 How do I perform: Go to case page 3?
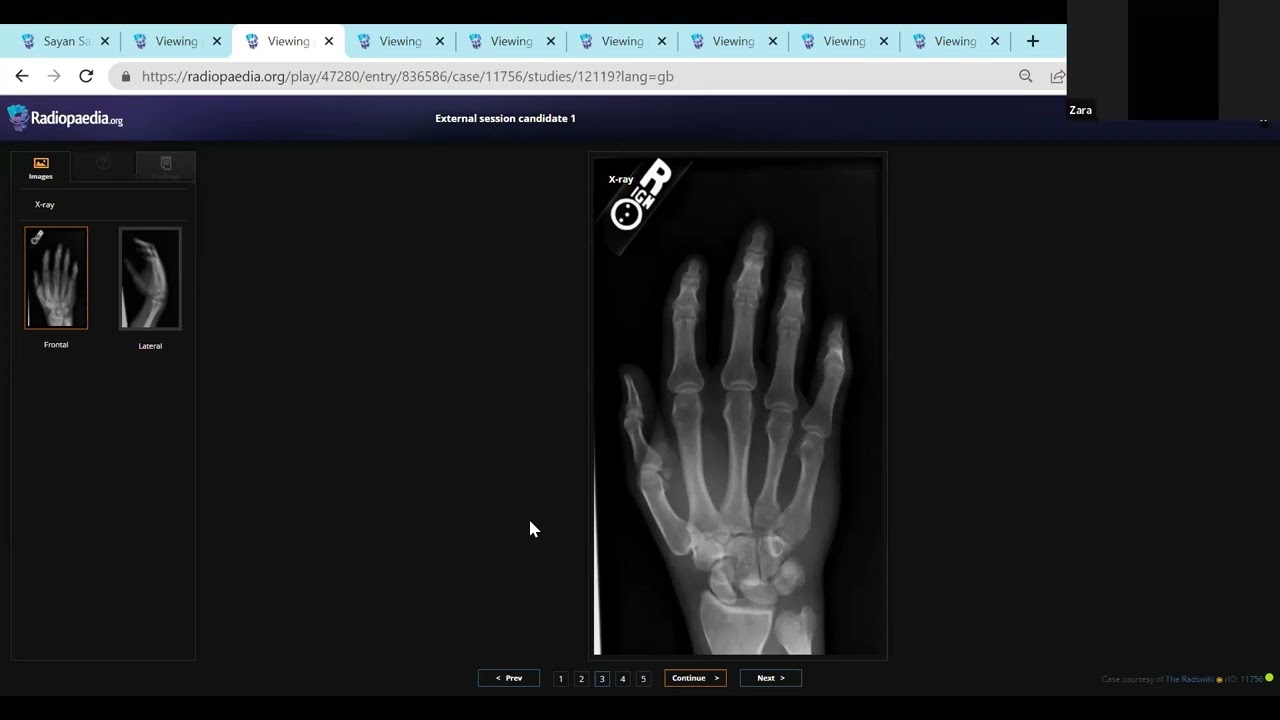602,679
